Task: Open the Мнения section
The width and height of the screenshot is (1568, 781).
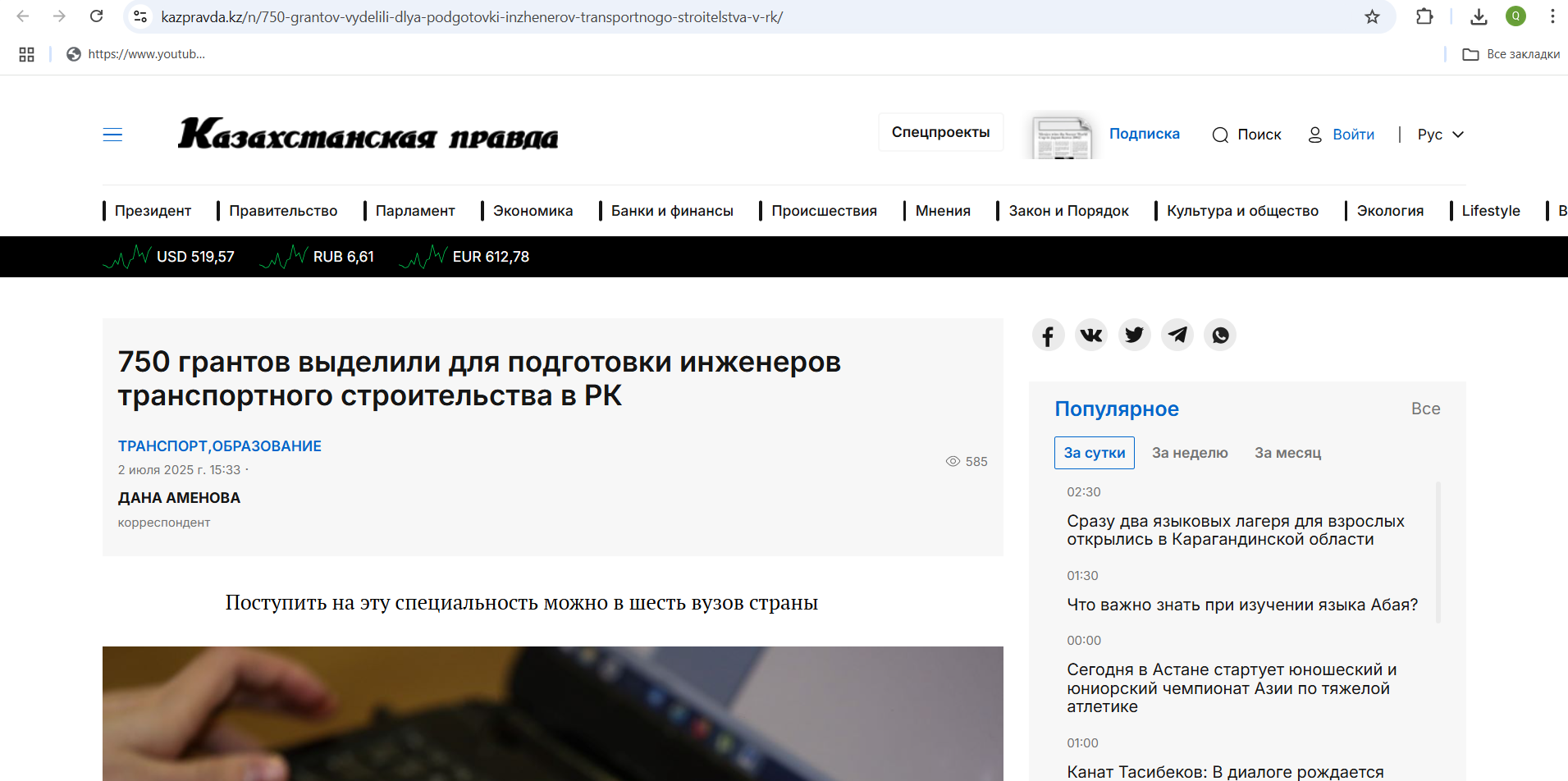Action: [x=943, y=211]
